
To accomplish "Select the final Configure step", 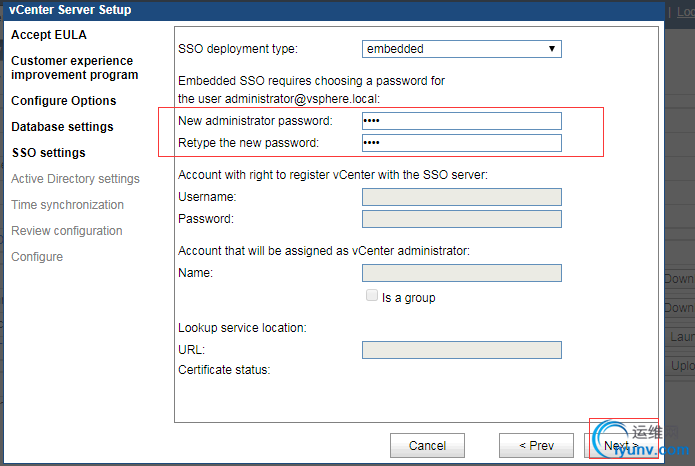I will click(x=37, y=257).
